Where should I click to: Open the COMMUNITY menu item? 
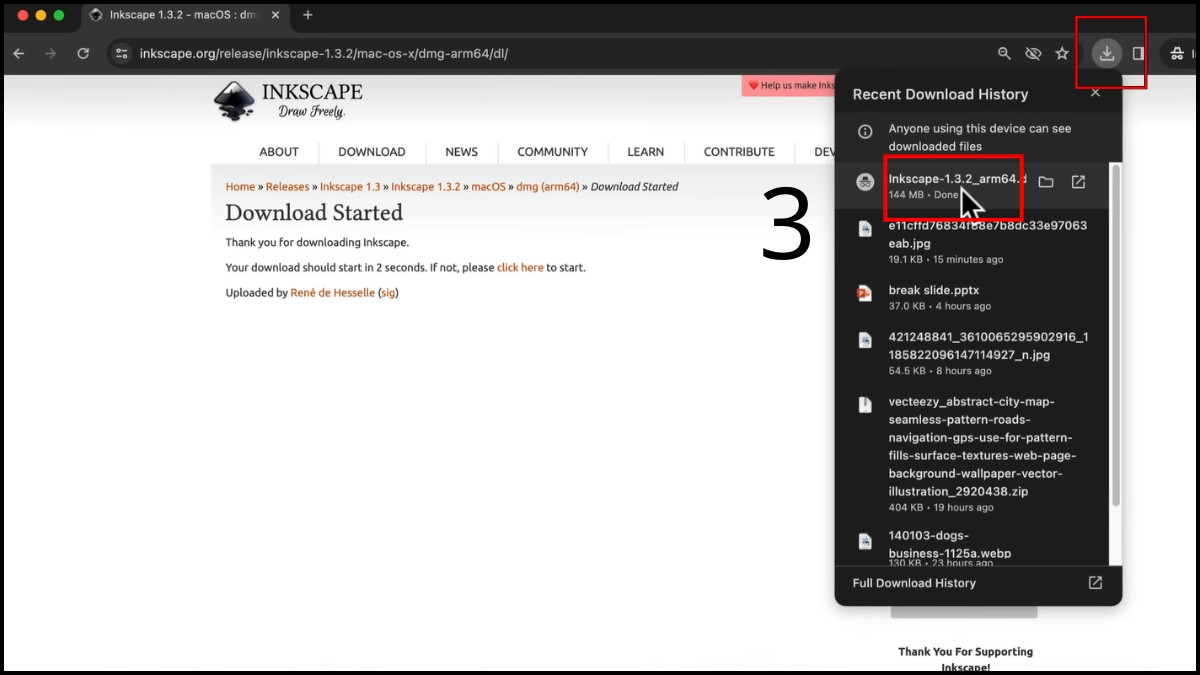tap(552, 152)
